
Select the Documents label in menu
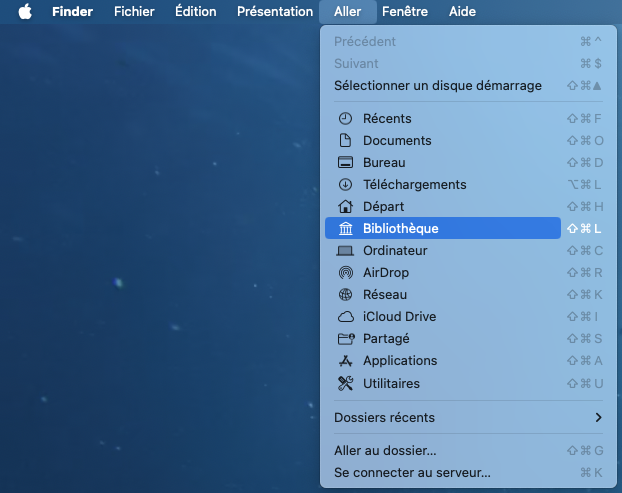pos(397,140)
